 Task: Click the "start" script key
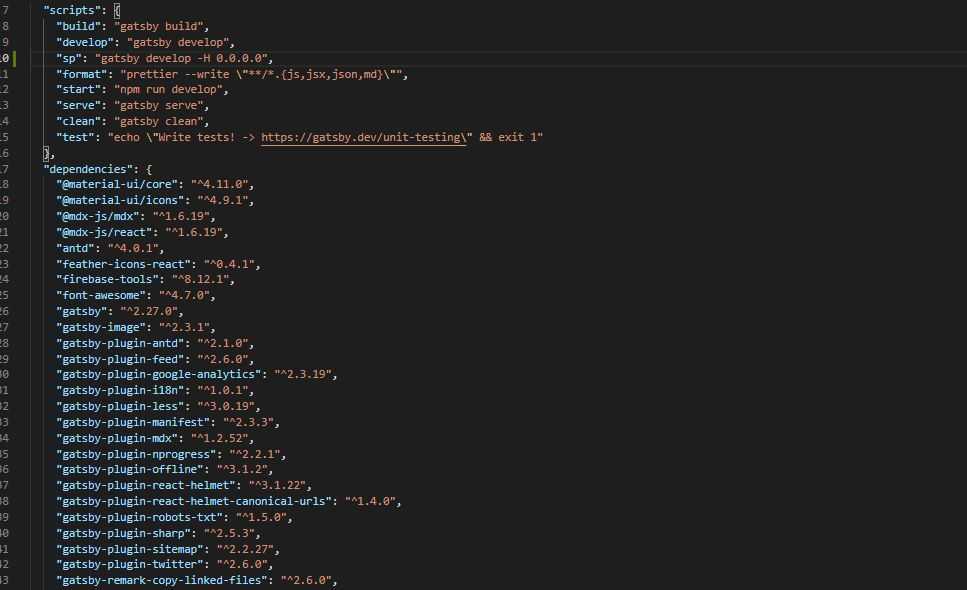point(78,89)
